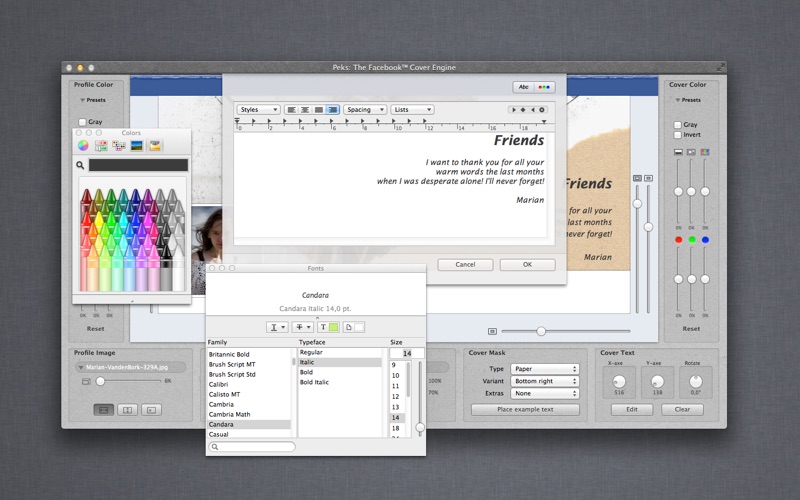Image resolution: width=800 pixels, height=500 pixels.
Task: Select the crayons picker mode
Action: (155, 146)
